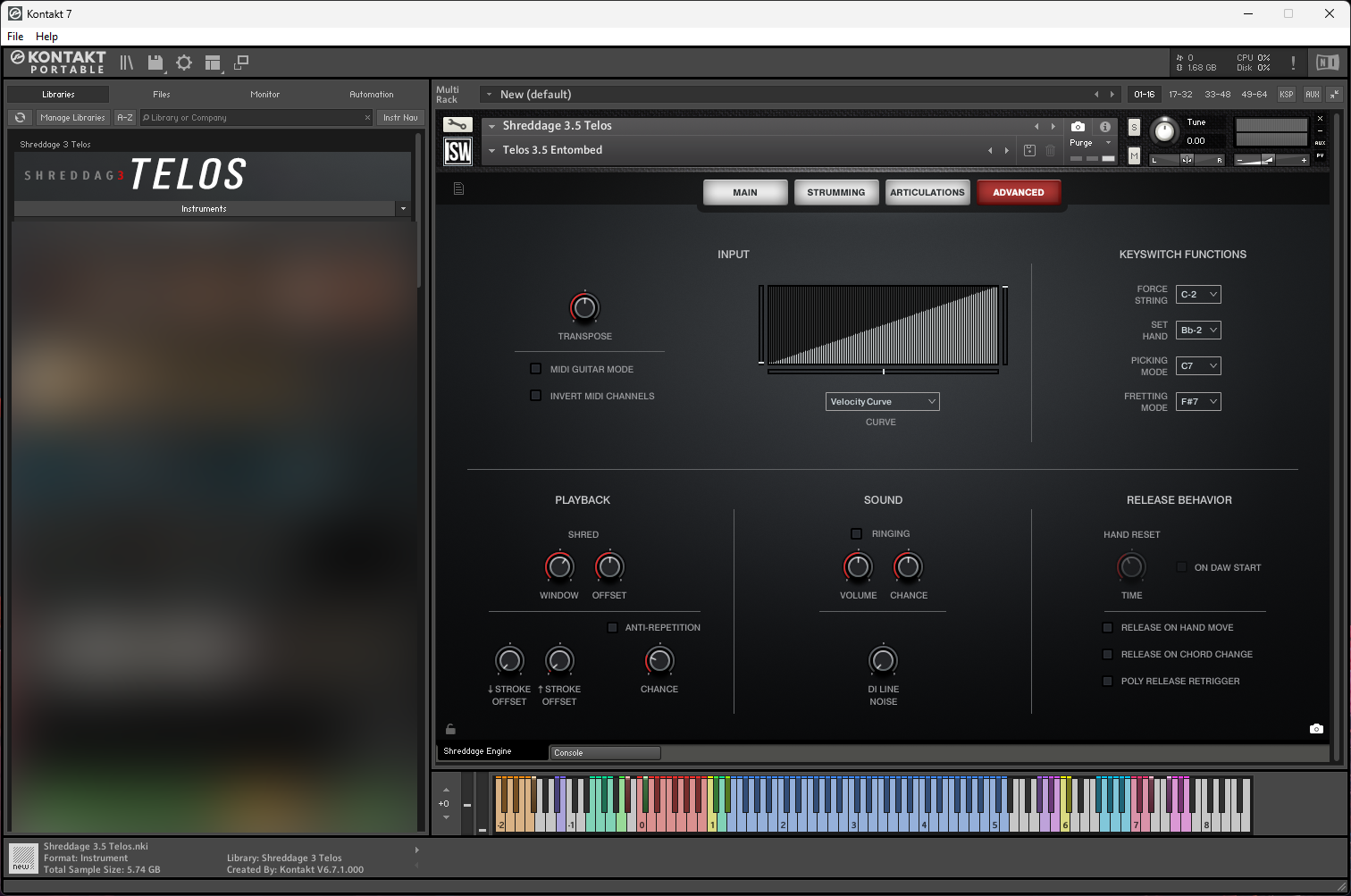Open the Kontakt library browser icon
Viewport: 1351px width, 896px height.
click(x=125, y=63)
